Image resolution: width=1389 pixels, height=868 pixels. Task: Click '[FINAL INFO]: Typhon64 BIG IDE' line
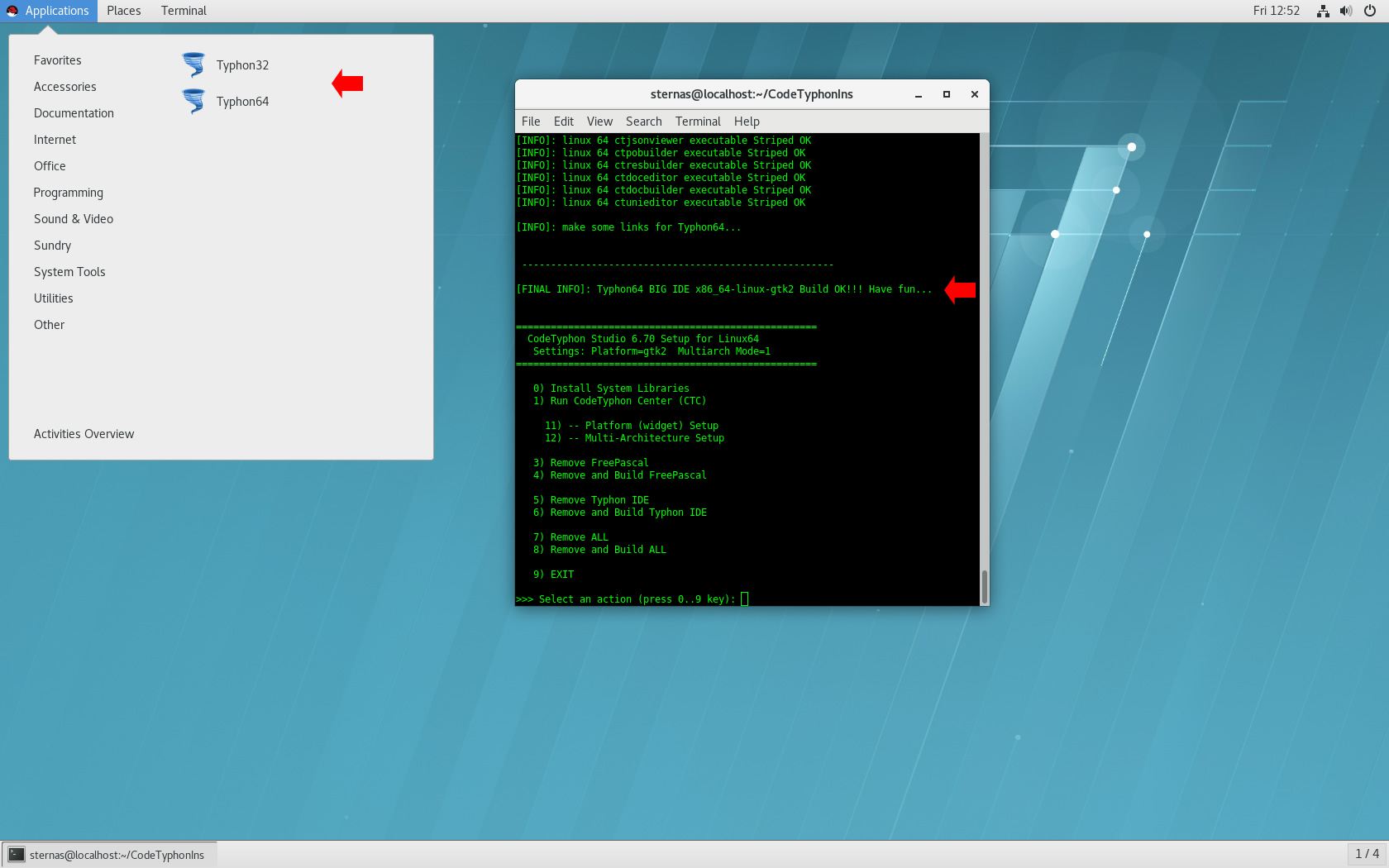click(x=724, y=289)
